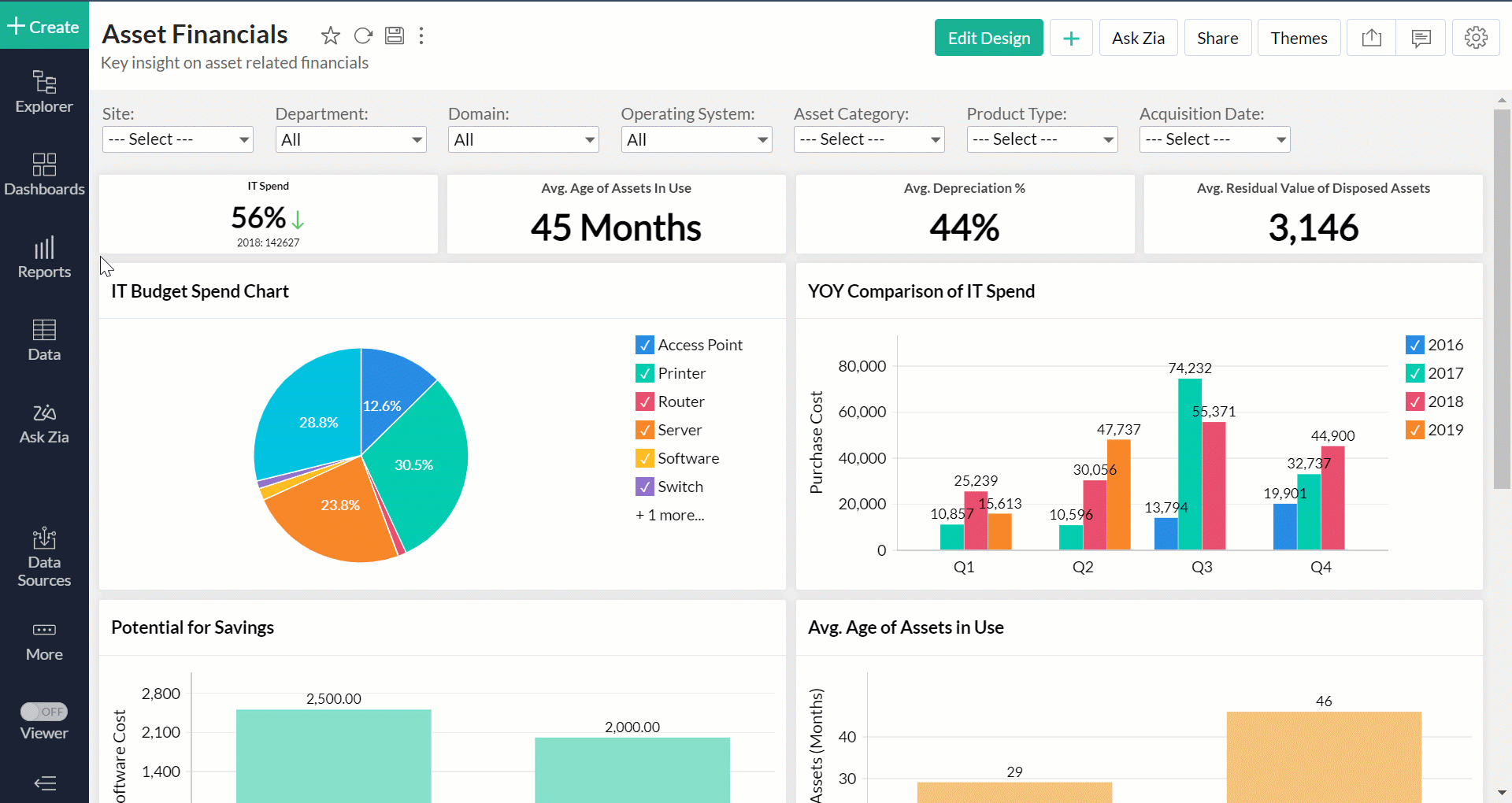The image size is (1512, 803).
Task: Open the three-dot options menu beside title
Action: 421,35
